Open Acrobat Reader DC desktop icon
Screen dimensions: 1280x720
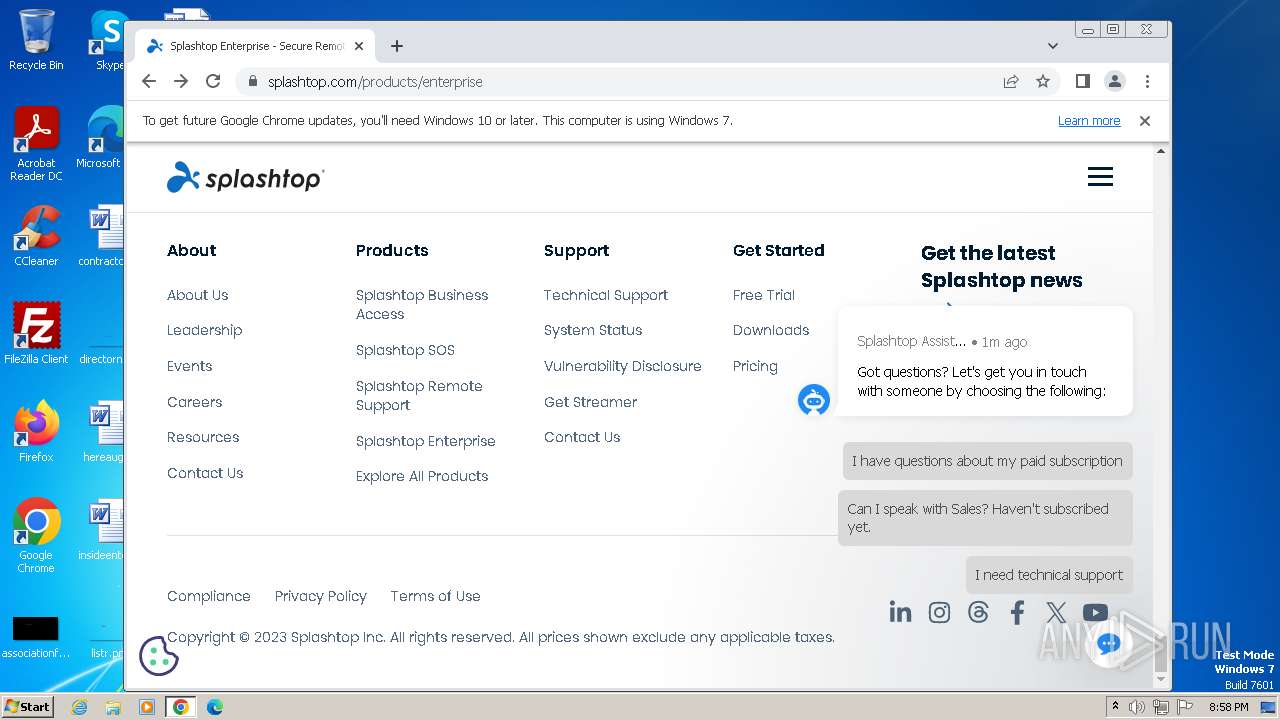36,144
